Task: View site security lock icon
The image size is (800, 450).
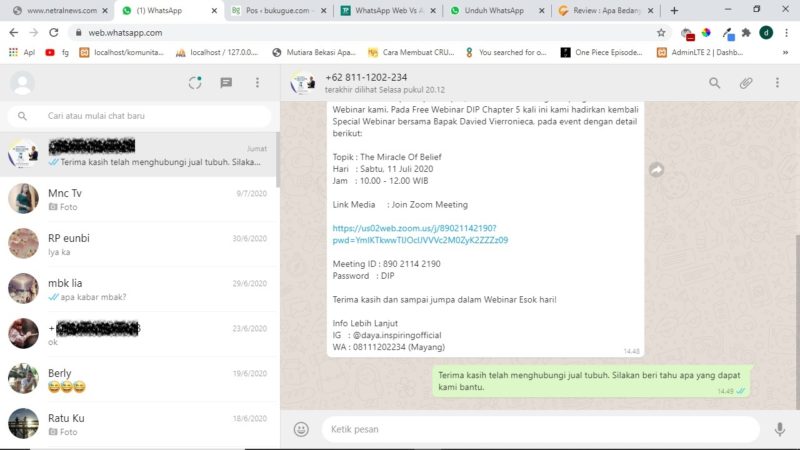Action: point(78,33)
